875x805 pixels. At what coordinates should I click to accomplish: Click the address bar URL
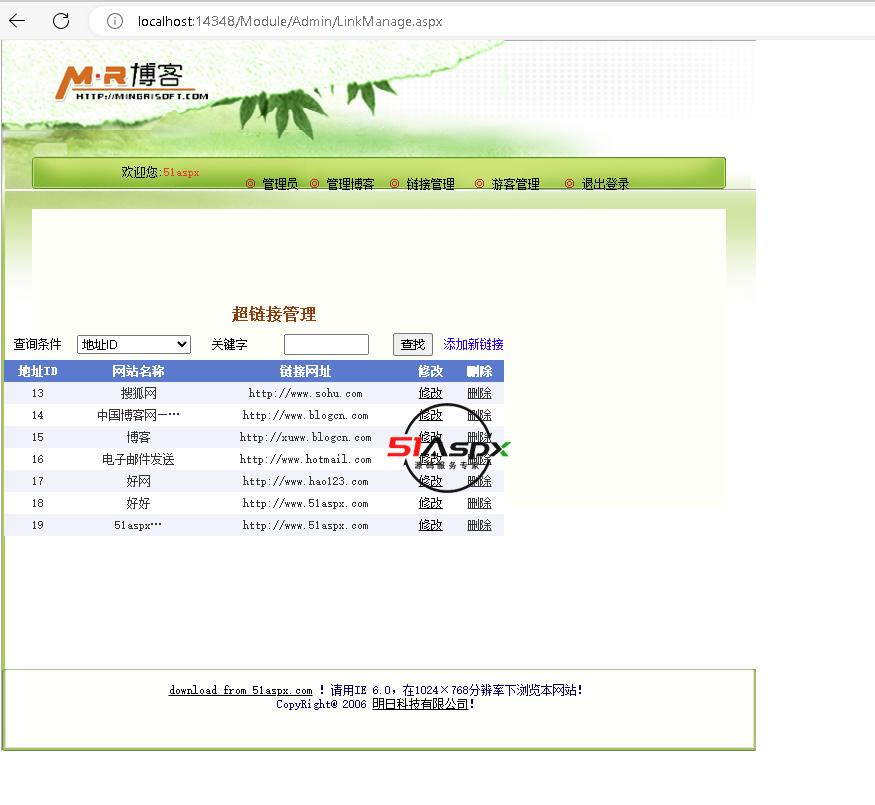[x=290, y=21]
